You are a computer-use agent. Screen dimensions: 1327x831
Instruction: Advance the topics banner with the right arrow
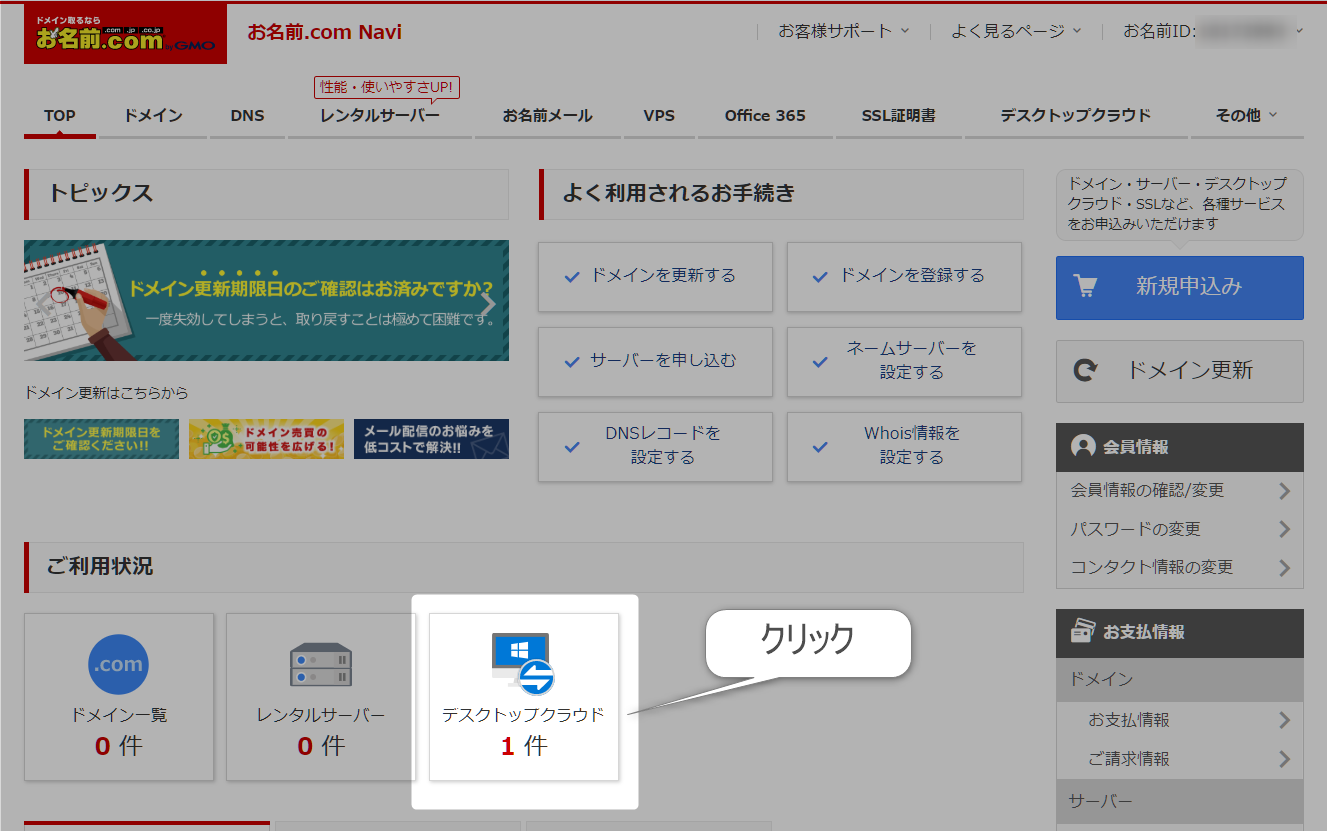488,303
